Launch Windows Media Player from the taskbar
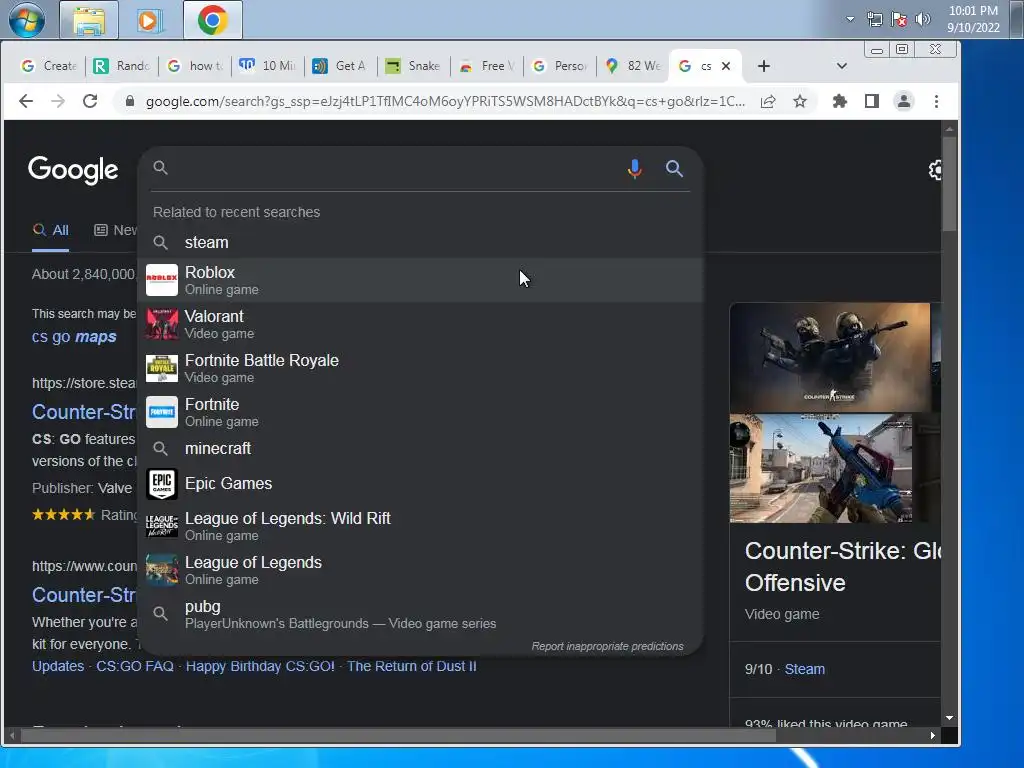Image resolution: width=1024 pixels, height=768 pixels. coord(150,20)
